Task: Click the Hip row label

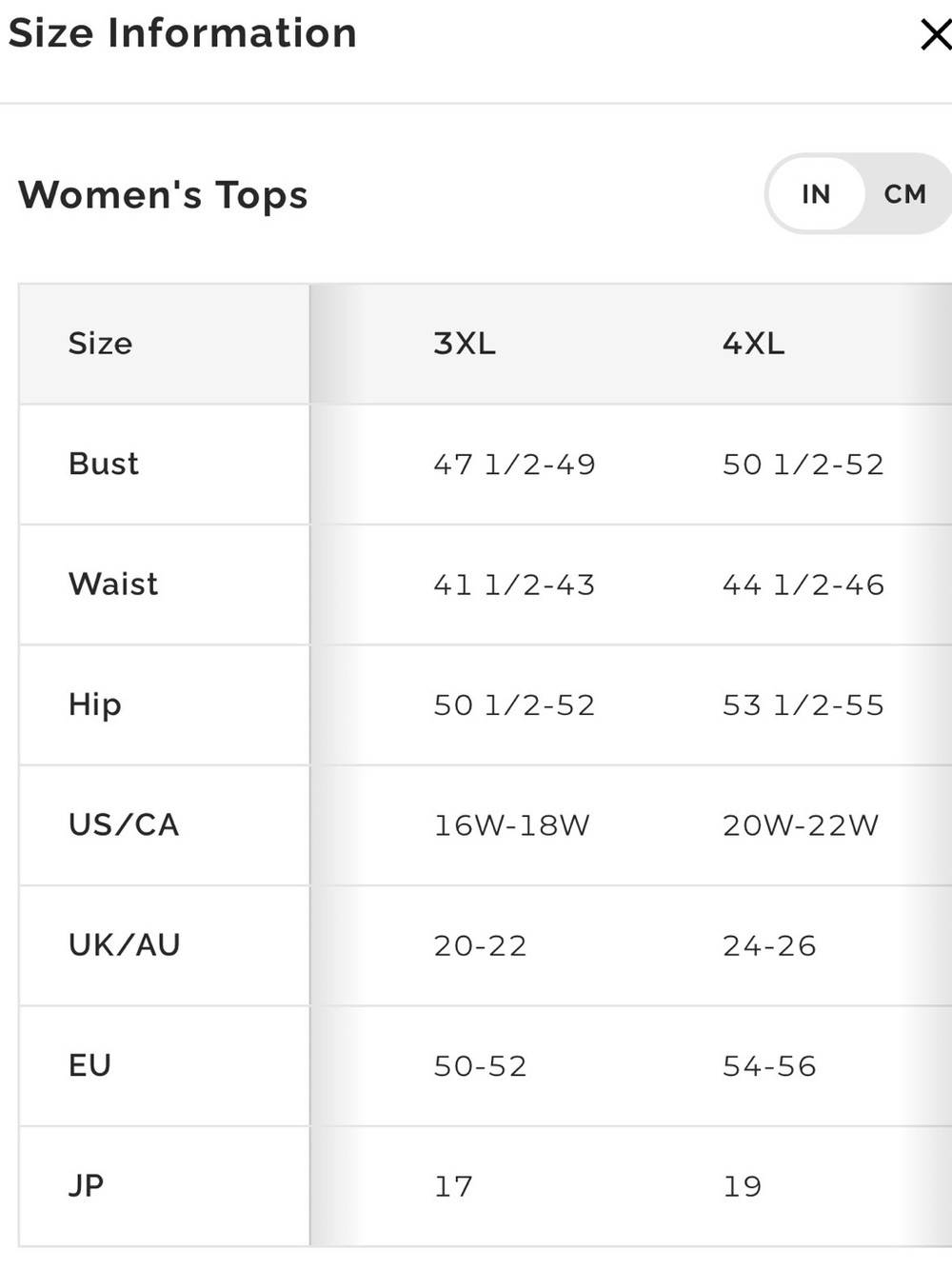Action: [95, 704]
